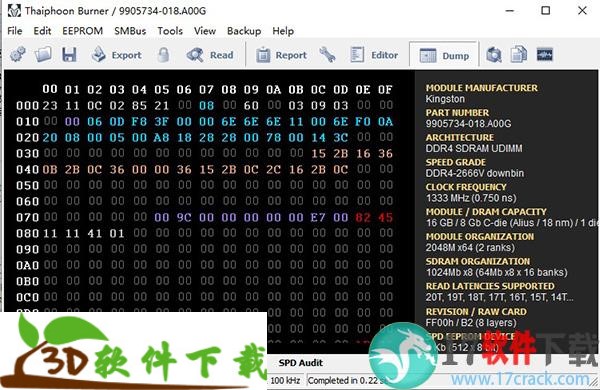Open the File menu
Image resolution: width=600 pixels, height=390 pixels.
[15, 31]
